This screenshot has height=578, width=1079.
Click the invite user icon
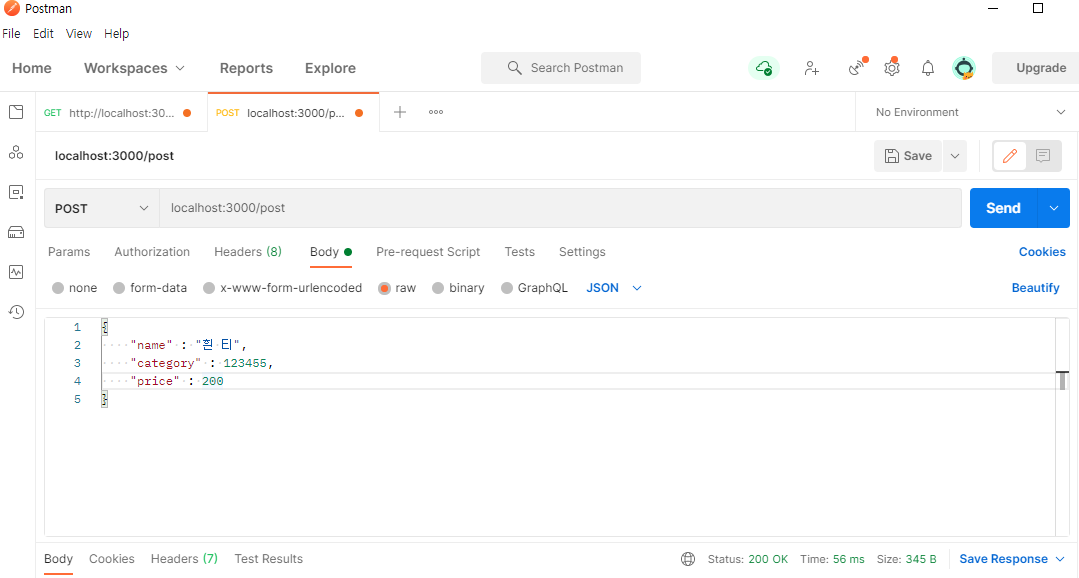click(811, 68)
